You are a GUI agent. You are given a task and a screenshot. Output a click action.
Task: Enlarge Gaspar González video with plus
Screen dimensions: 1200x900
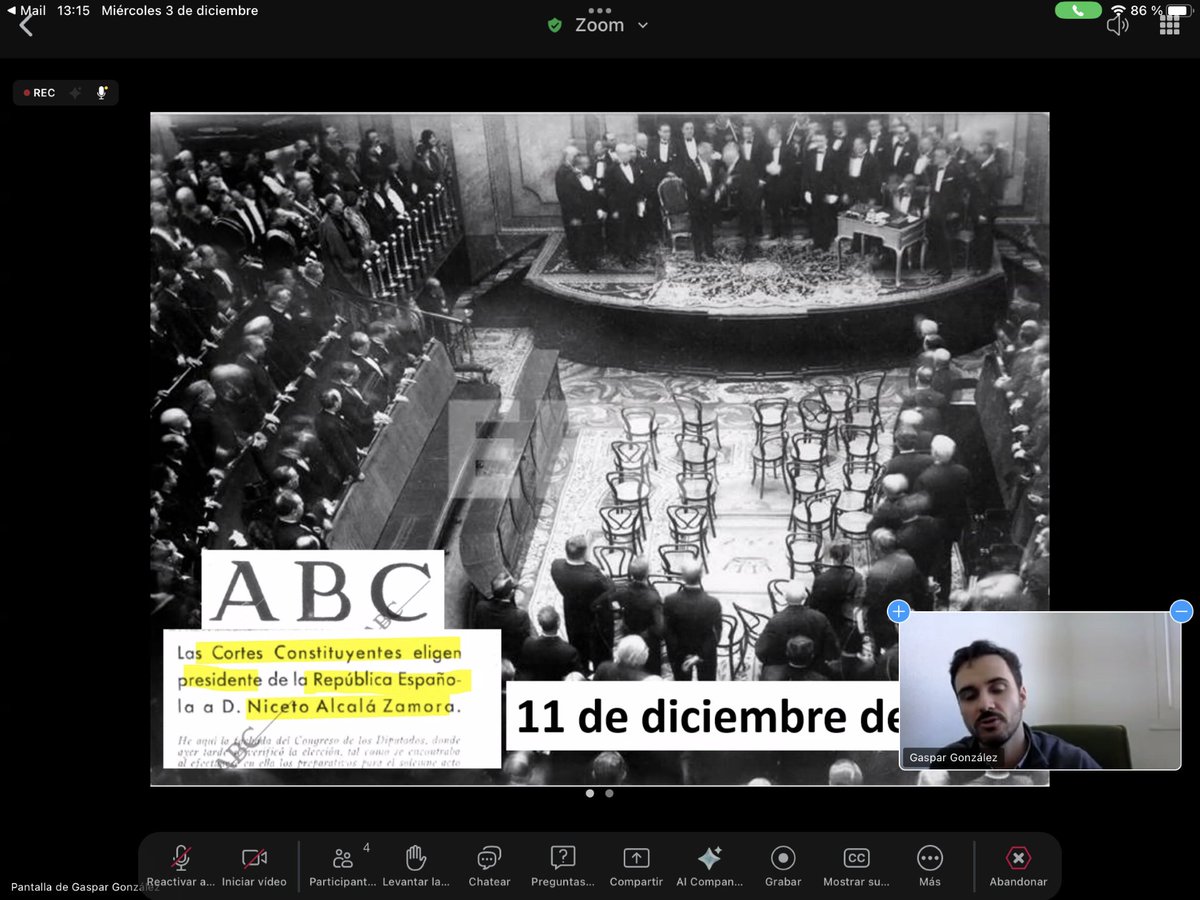(899, 611)
